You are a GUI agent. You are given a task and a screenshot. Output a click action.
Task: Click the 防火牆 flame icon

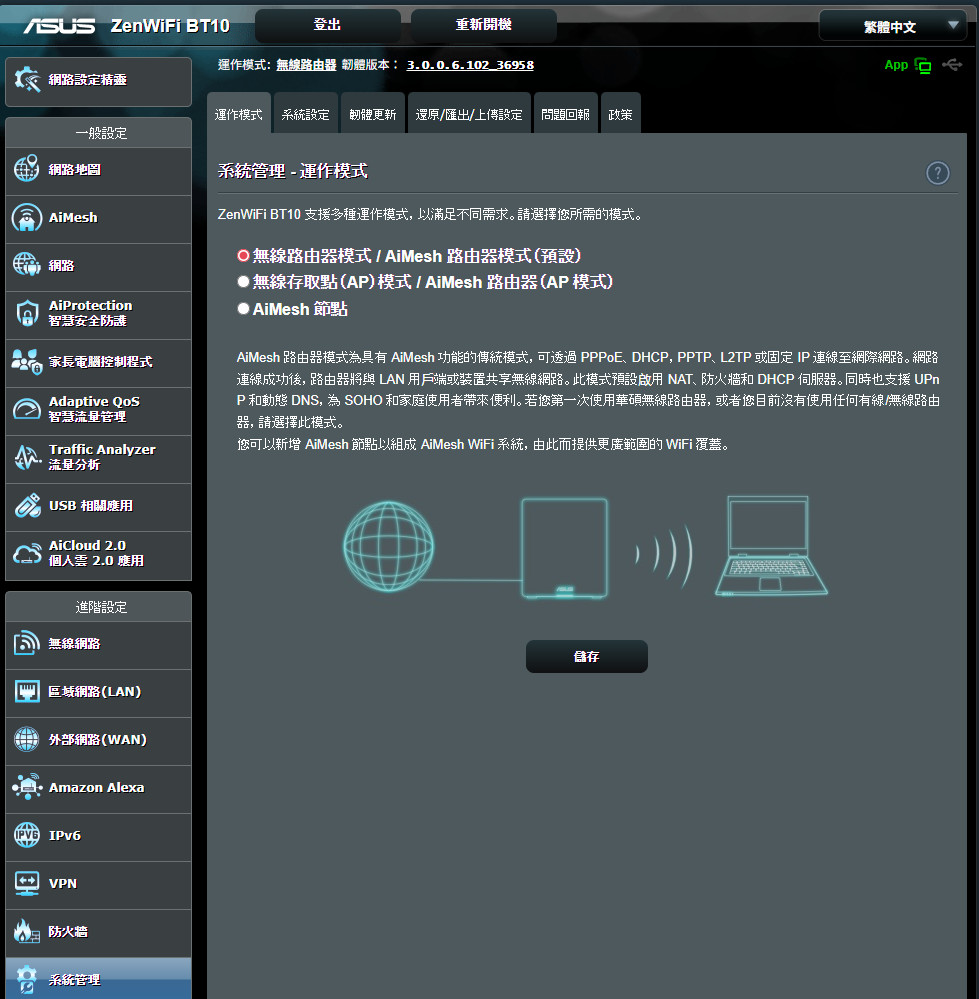point(27,931)
